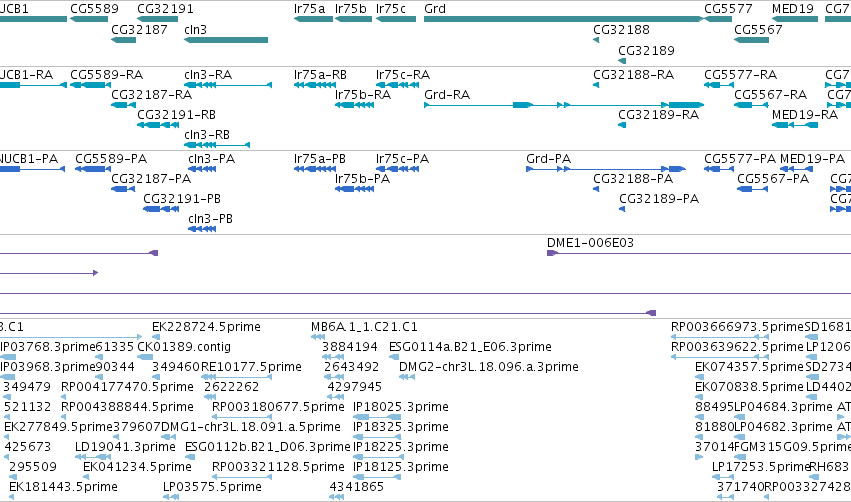Viewport: 851px width, 502px height.
Task: Click the CG5589 gene label
Action: pyautogui.click(x=94, y=9)
